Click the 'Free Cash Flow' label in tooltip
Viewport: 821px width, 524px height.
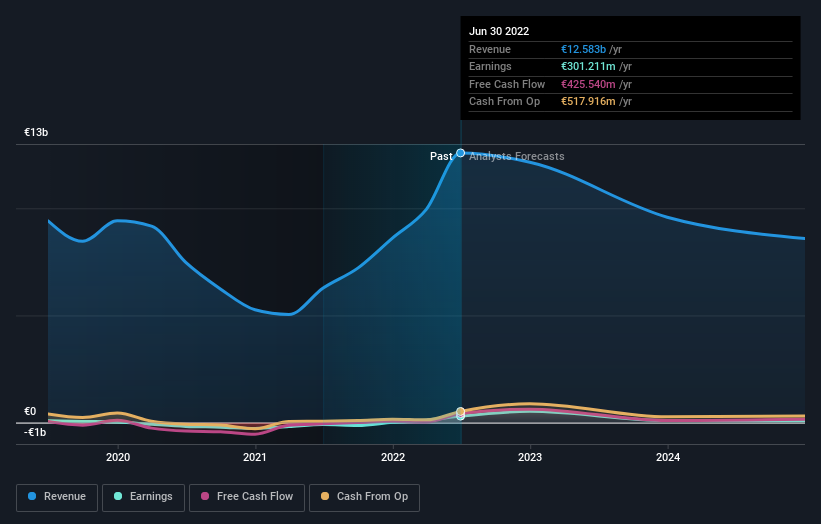[x=507, y=84]
